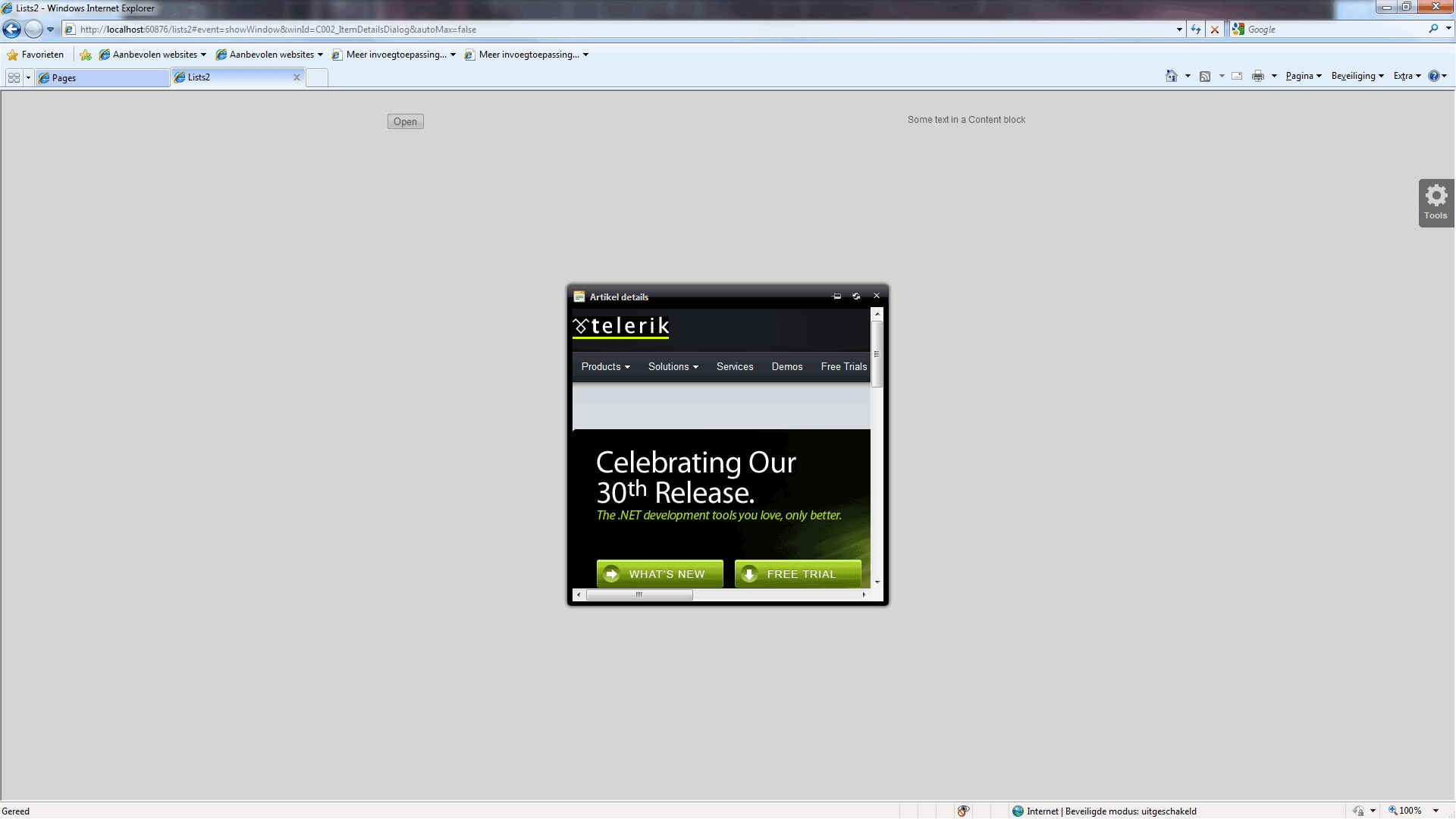Expand the address bar history dropdown
The image size is (1456, 819).
point(1179,30)
